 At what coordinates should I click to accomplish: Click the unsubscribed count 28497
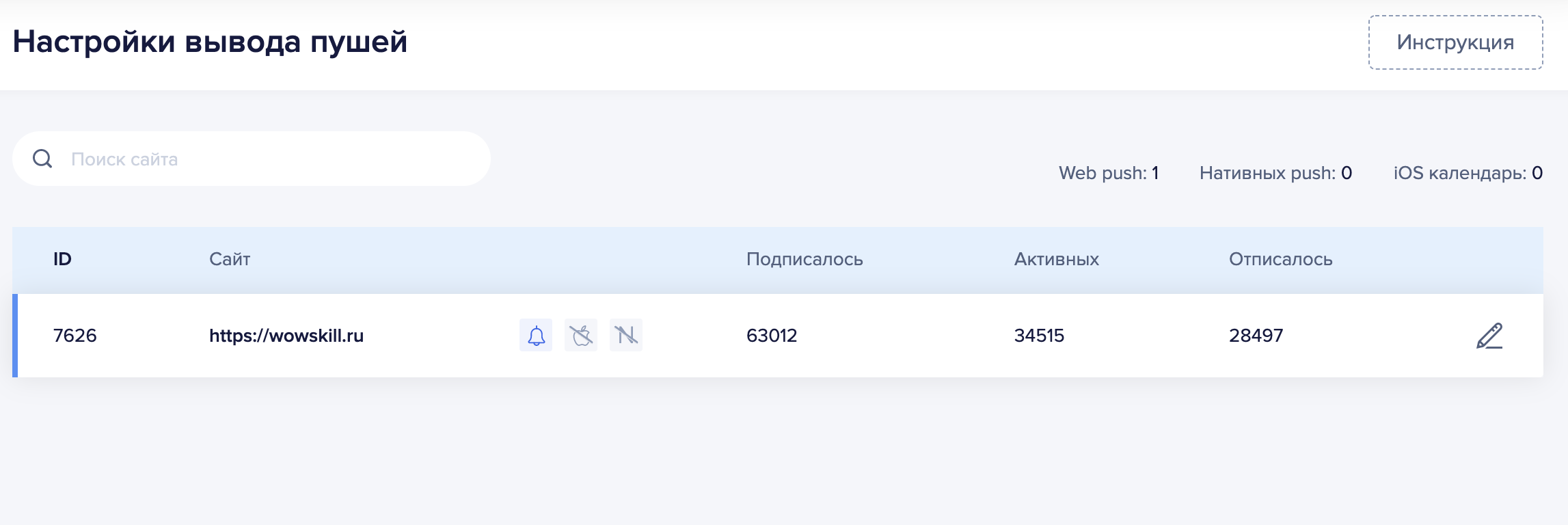click(x=1256, y=336)
